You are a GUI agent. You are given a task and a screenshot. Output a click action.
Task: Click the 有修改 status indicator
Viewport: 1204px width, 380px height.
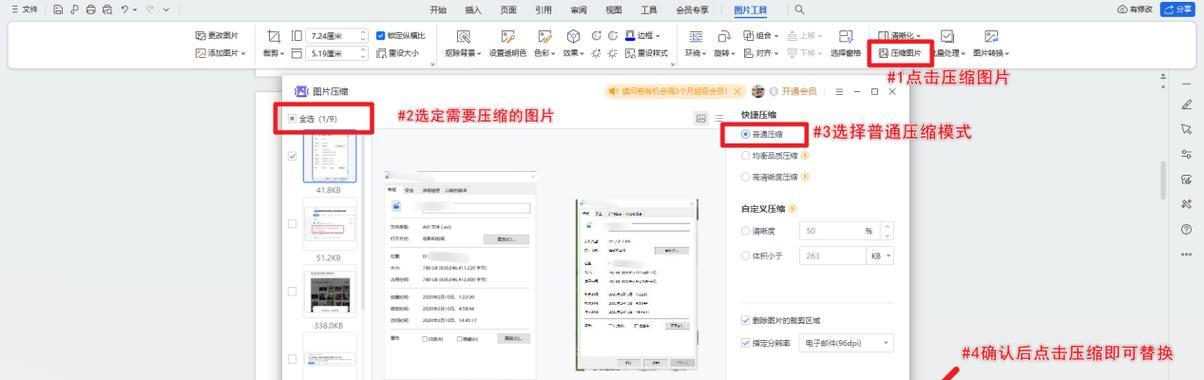[1134, 9]
